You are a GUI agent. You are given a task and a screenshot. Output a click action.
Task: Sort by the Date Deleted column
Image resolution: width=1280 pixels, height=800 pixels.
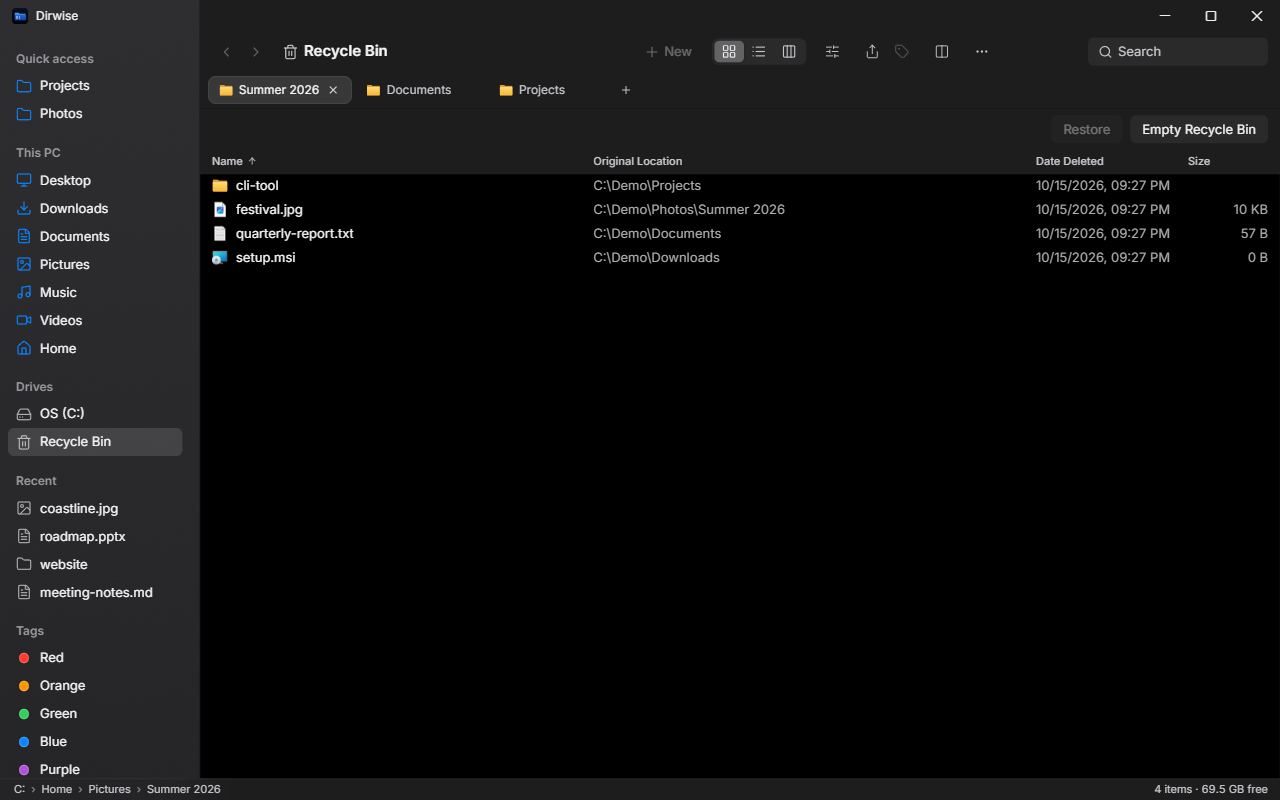pyautogui.click(x=1069, y=161)
